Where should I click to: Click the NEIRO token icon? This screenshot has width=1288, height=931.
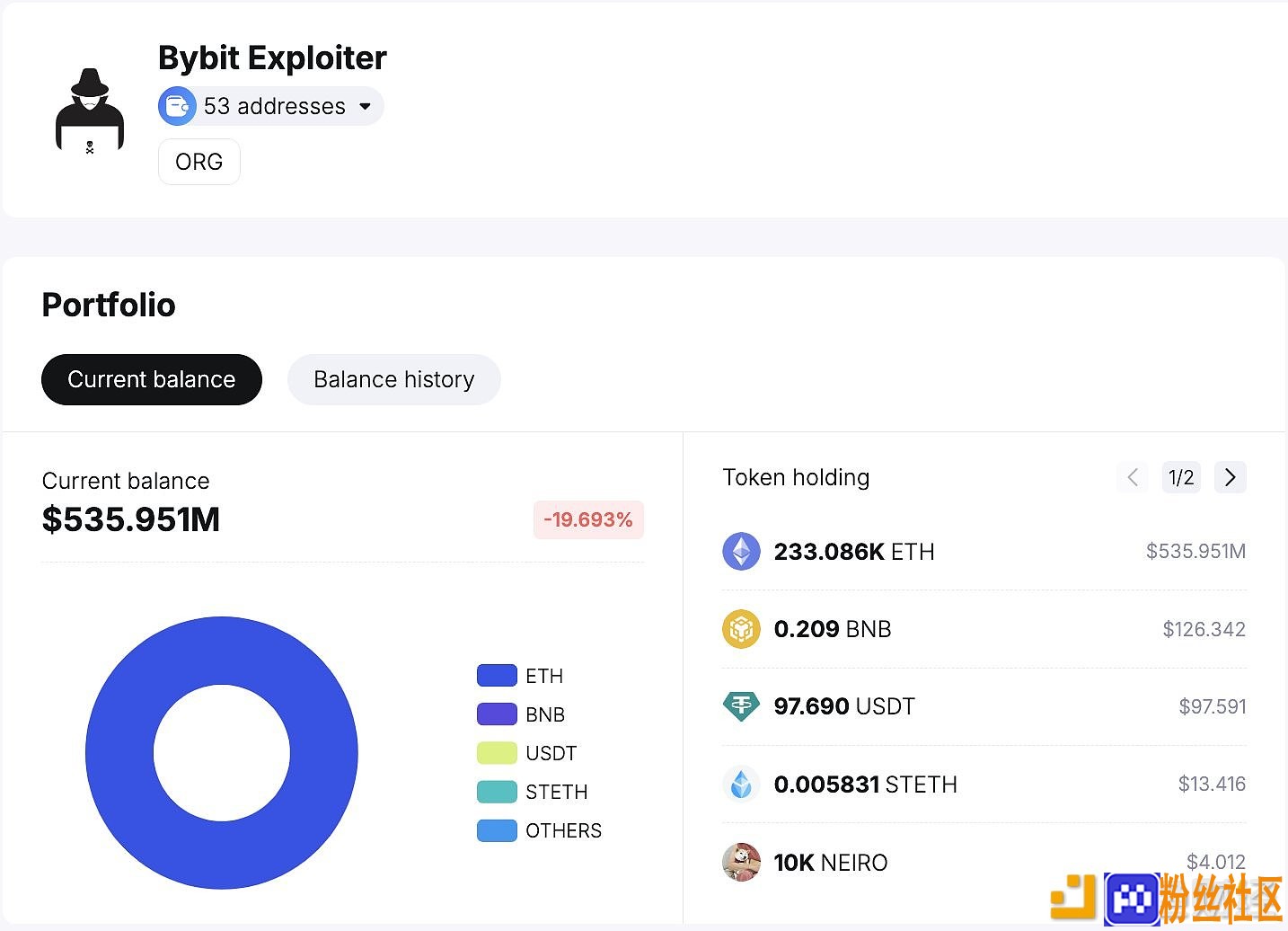(x=741, y=862)
